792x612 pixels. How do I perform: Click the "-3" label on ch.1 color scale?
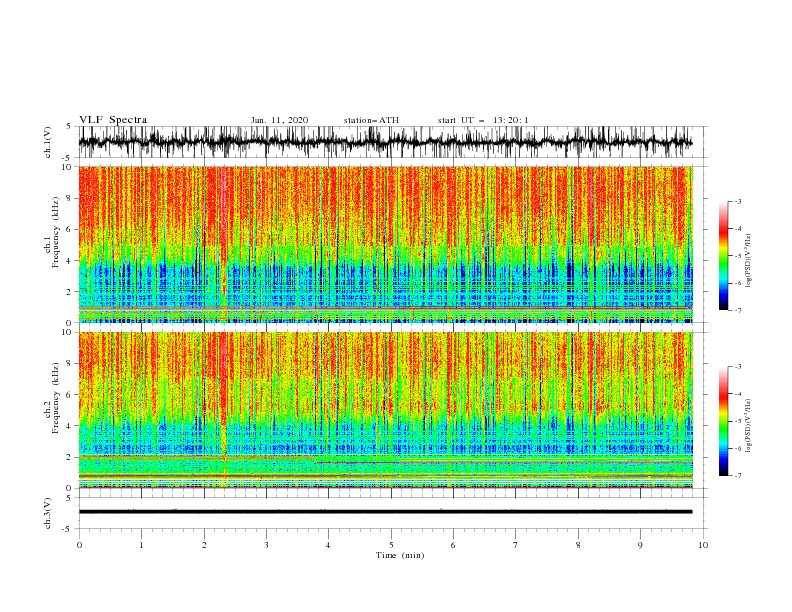click(x=737, y=201)
